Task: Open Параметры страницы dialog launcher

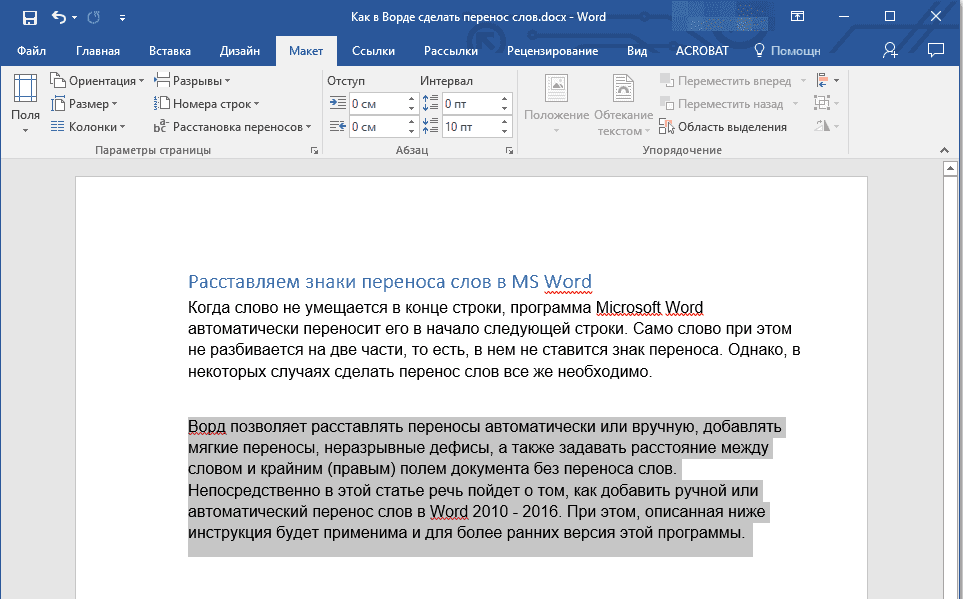Action: [314, 150]
